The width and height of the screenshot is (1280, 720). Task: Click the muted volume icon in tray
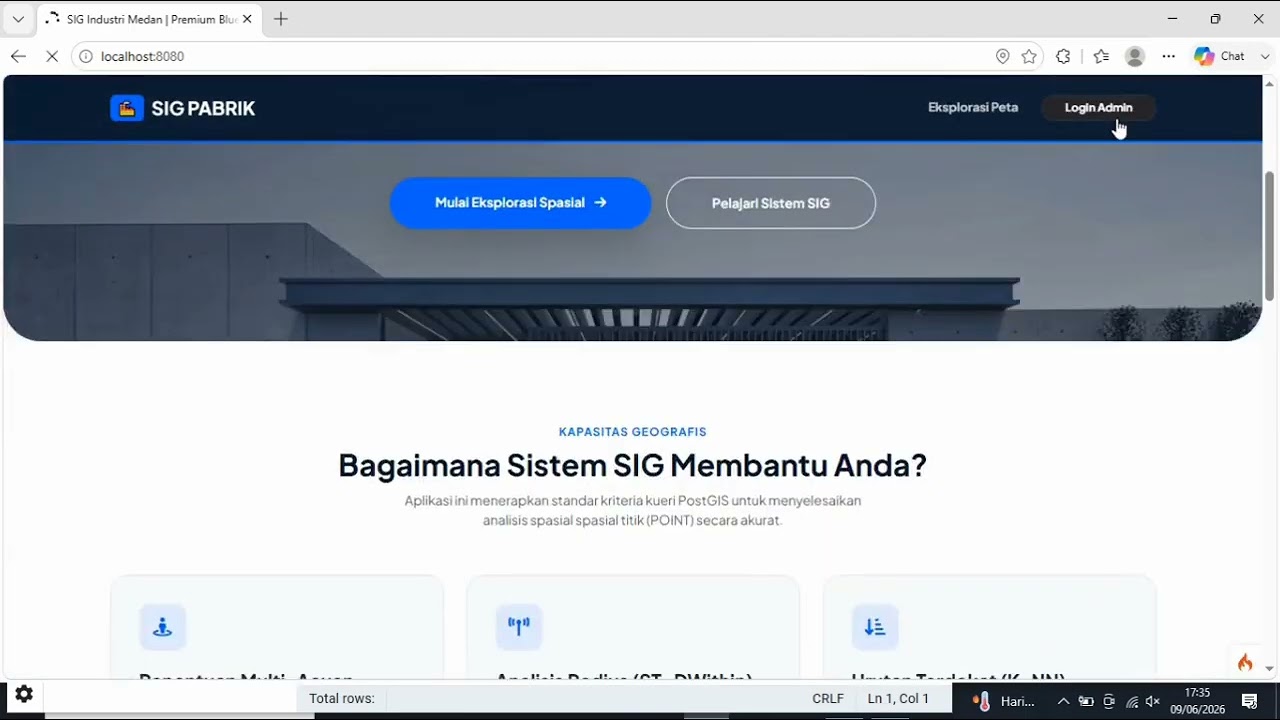(x=1153, y=701)
